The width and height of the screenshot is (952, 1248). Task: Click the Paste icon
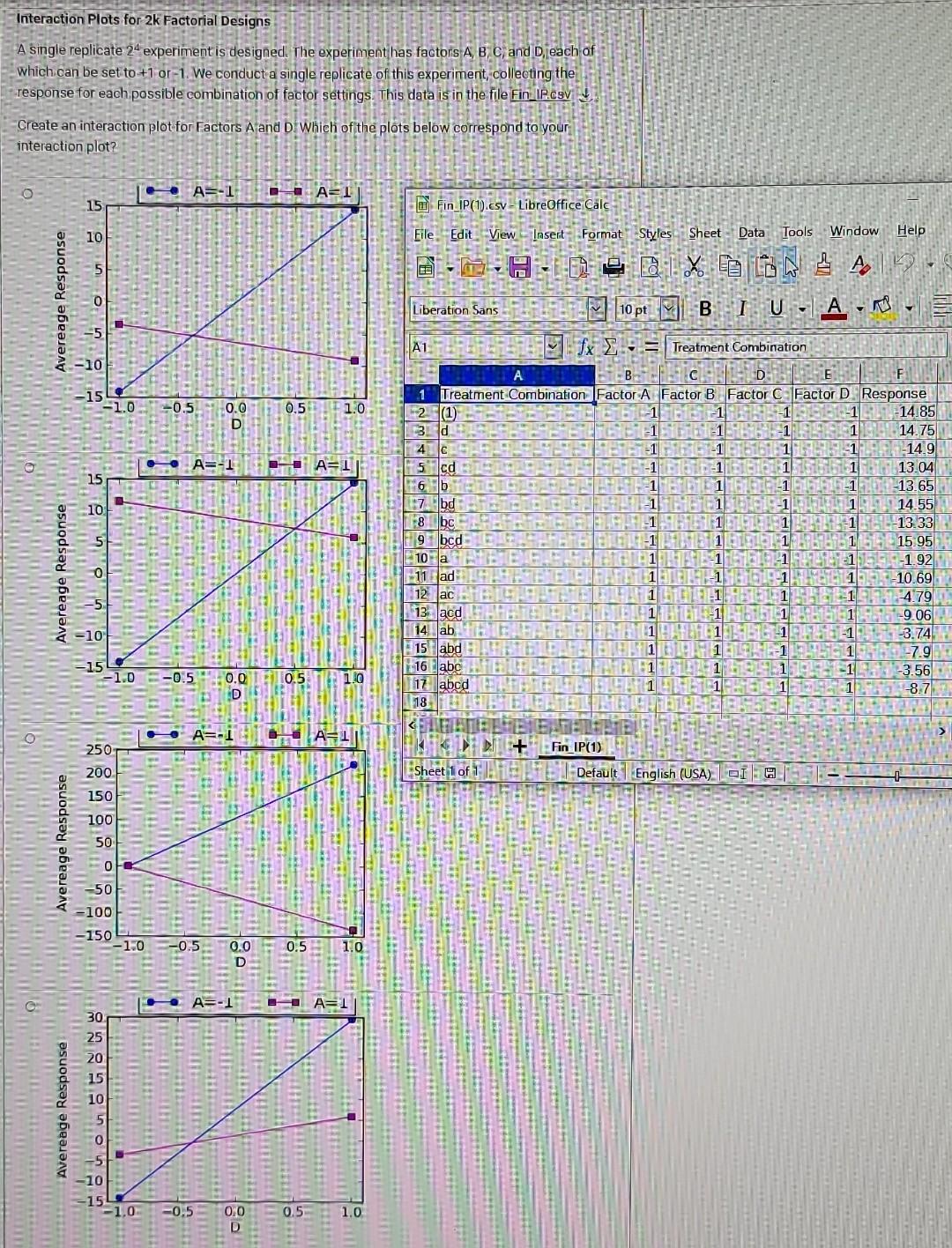766,265
